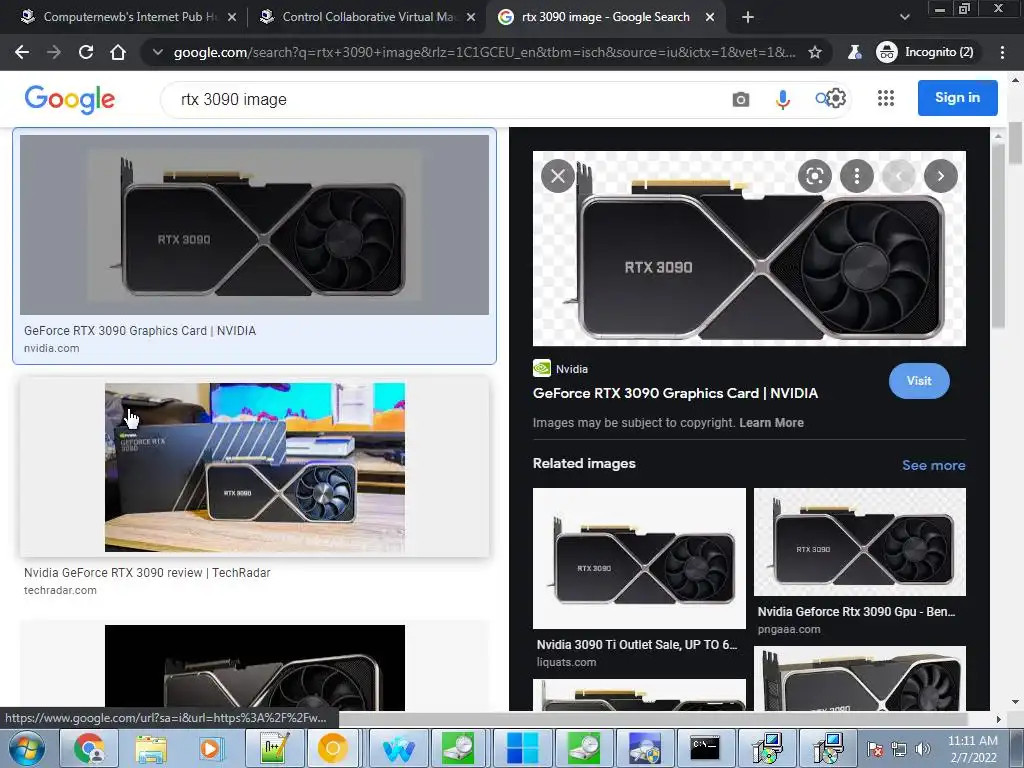Reload the current page
Screen dimensions: 1024x768
coord(86,52)
